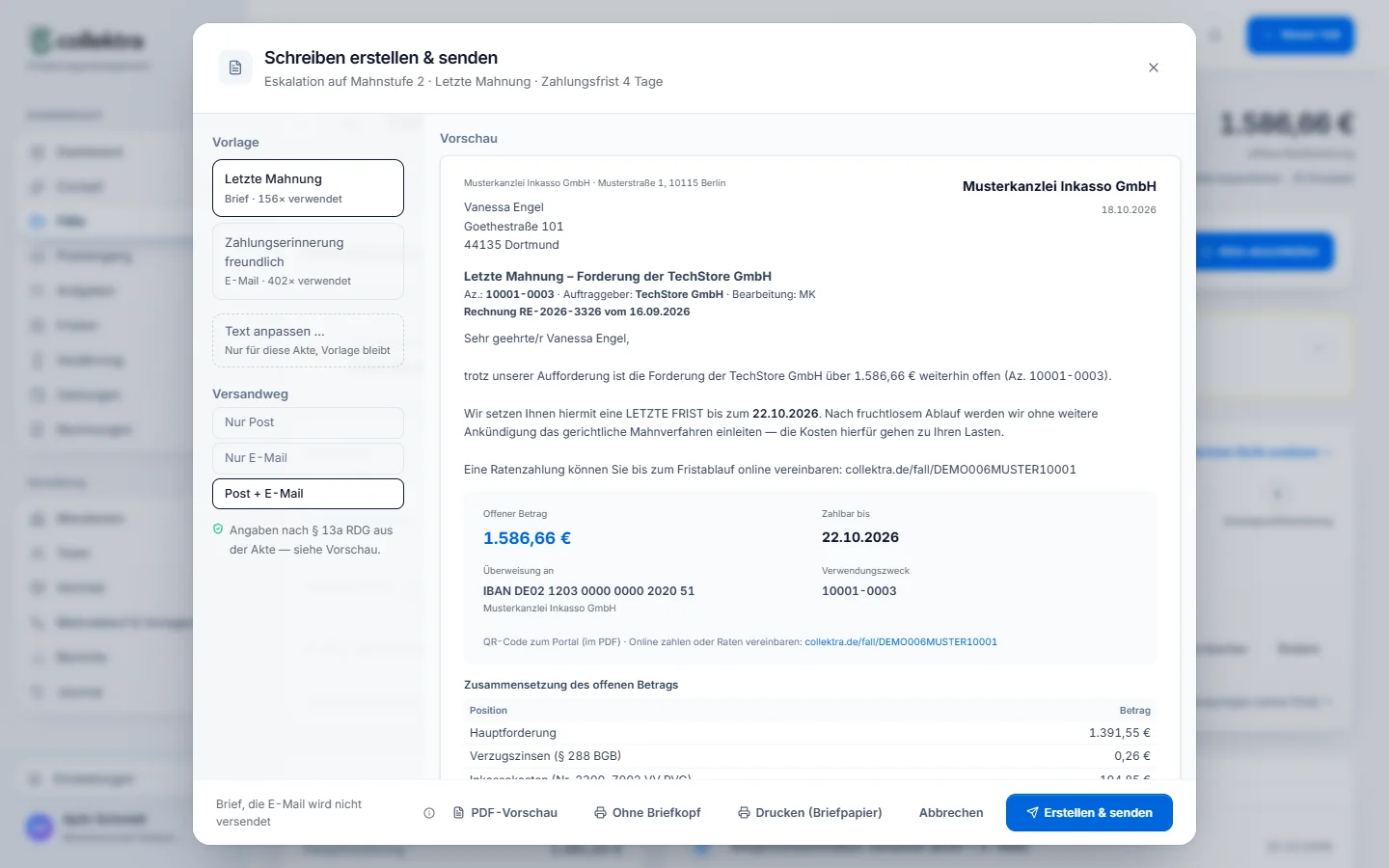The height and width of the screenshot is (868, 1389).
Task: Click the Goethestraße 101 address line
Action: point(513,227)
